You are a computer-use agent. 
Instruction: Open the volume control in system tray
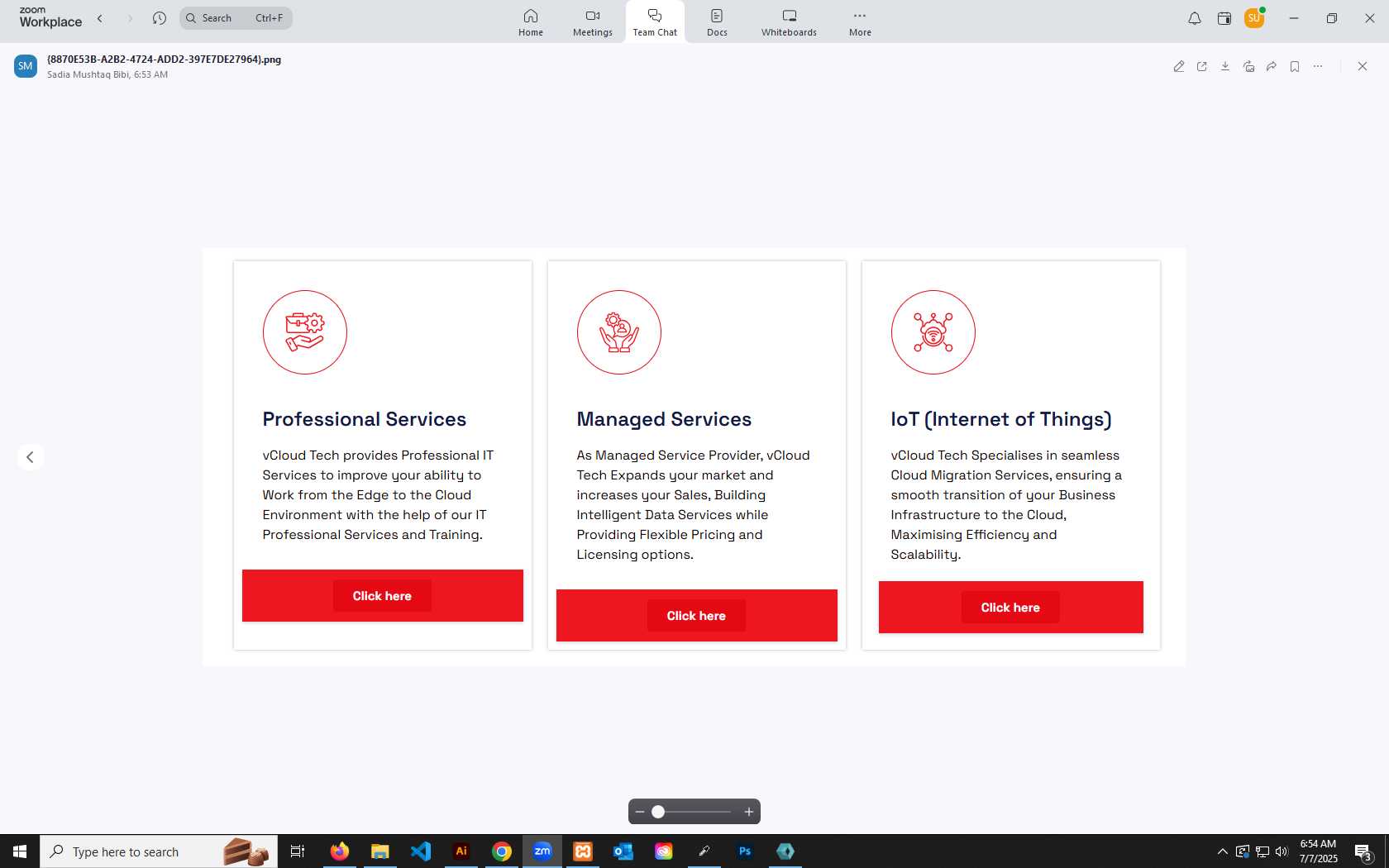[1282, 851]
